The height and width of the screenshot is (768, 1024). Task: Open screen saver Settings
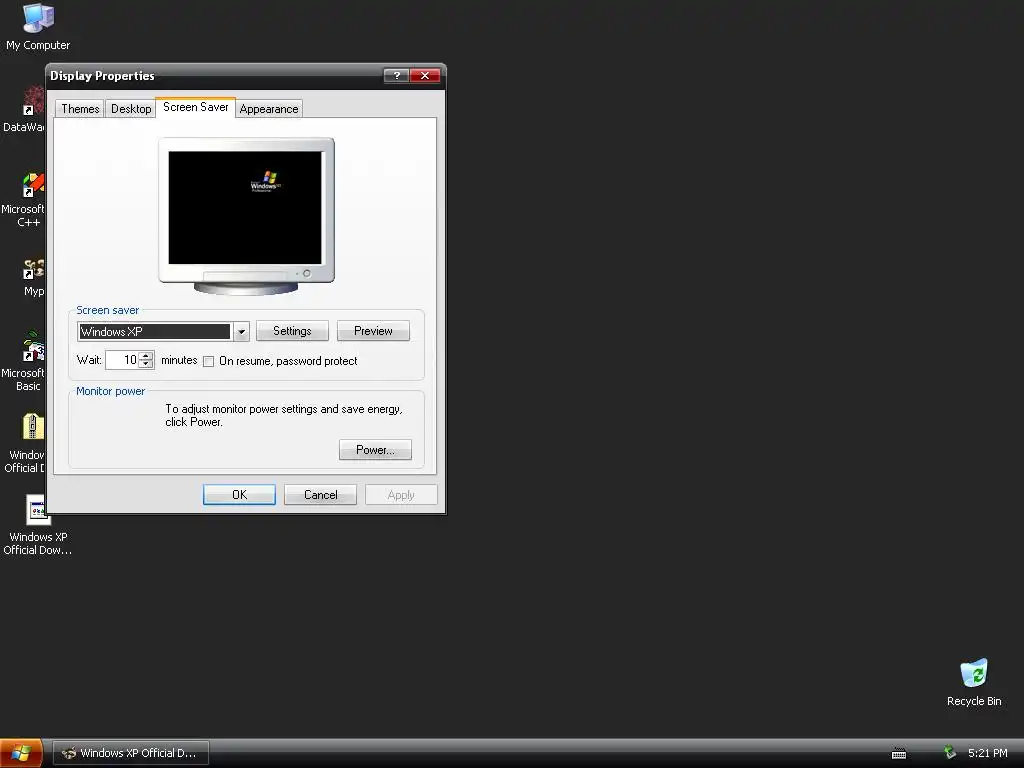point(292,331)
